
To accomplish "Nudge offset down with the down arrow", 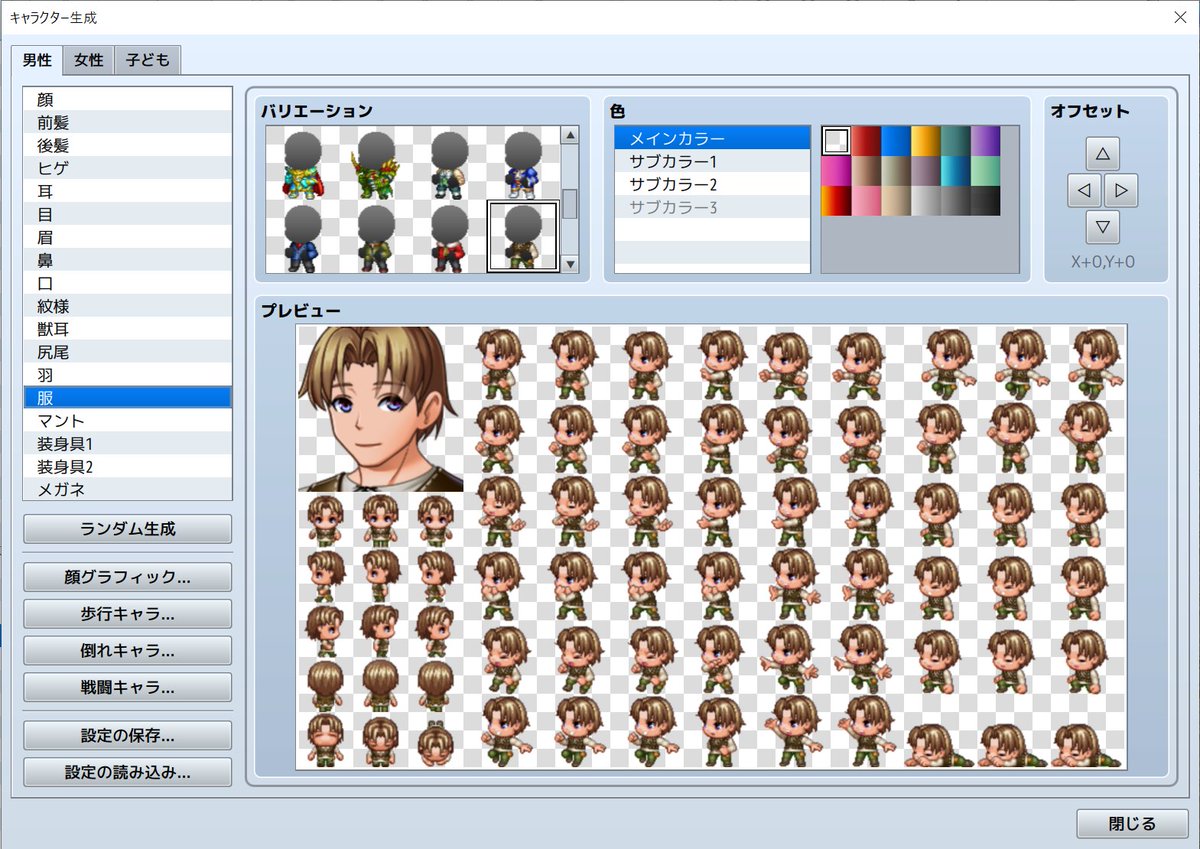I will coord(1102,226).
